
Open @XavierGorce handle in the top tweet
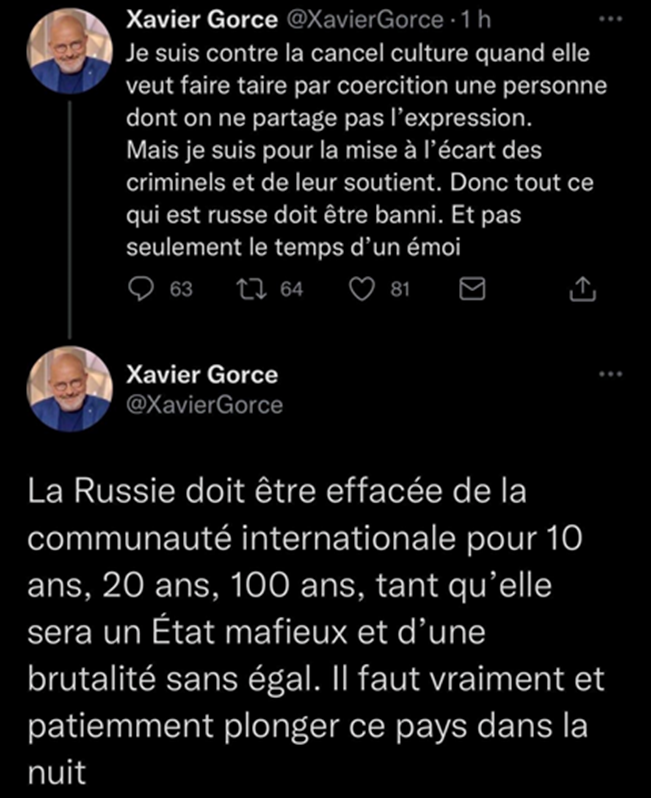point(365,20)
